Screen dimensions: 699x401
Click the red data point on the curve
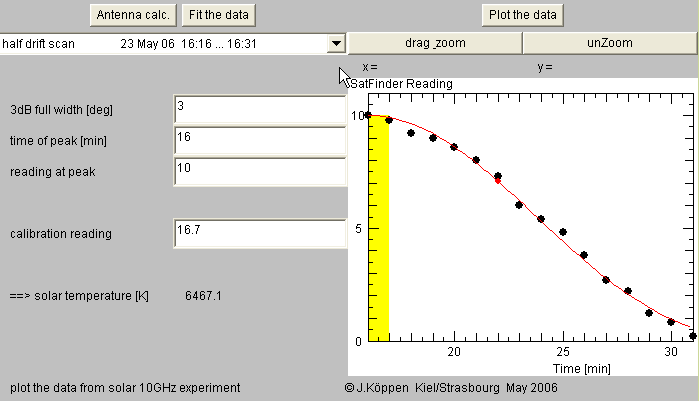[498, 181]
